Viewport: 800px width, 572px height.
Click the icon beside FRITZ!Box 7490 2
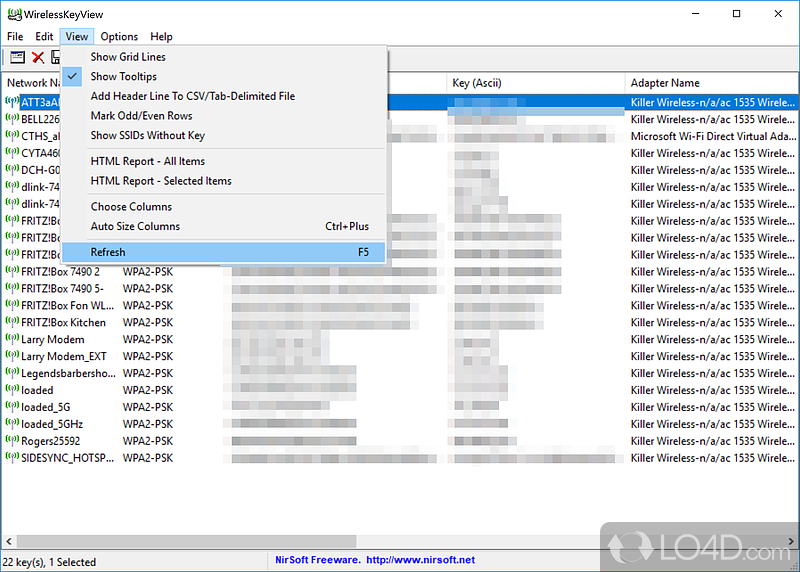(12, 270)
